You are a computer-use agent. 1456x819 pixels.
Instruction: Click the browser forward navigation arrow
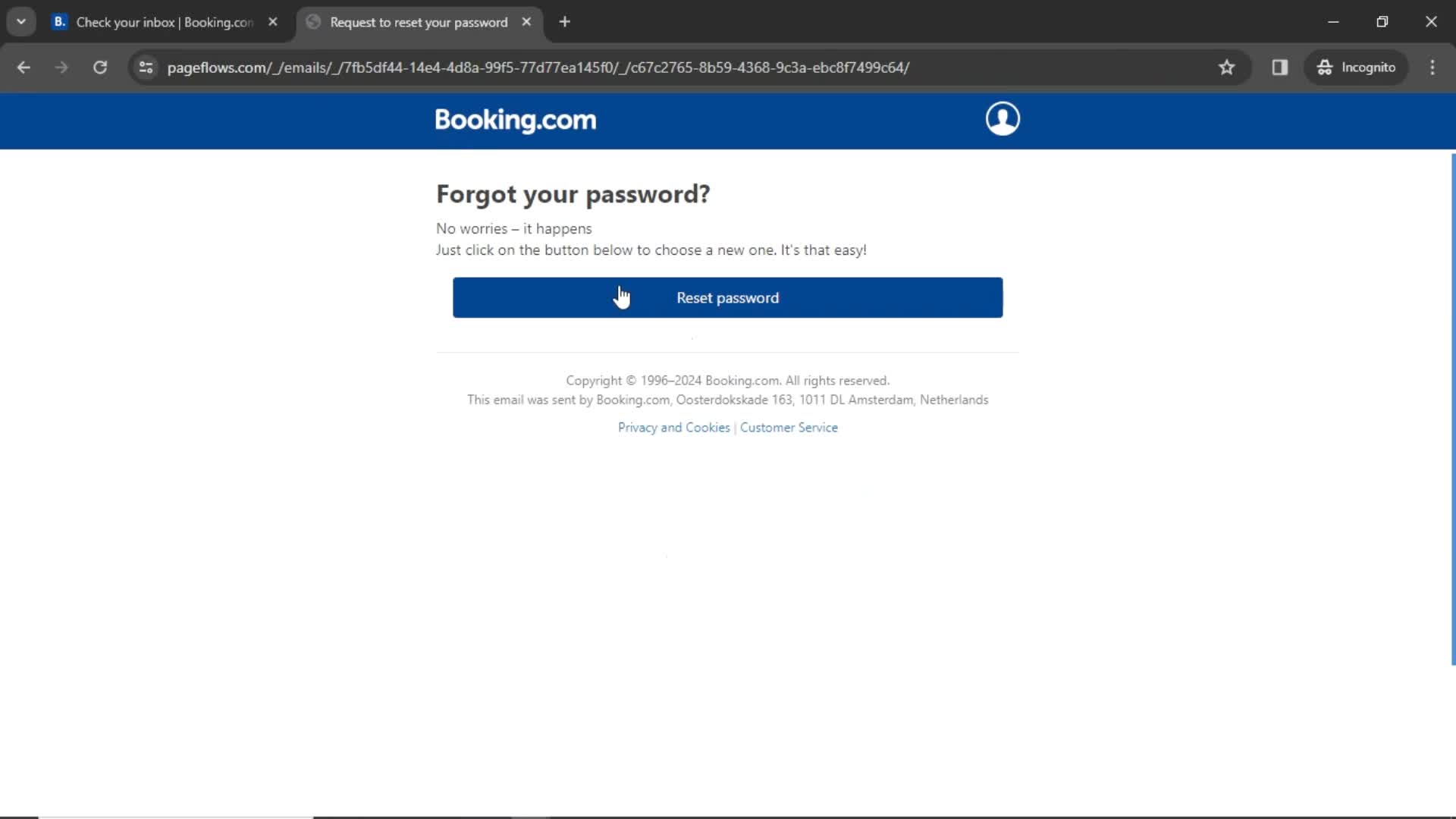point(62,67)
